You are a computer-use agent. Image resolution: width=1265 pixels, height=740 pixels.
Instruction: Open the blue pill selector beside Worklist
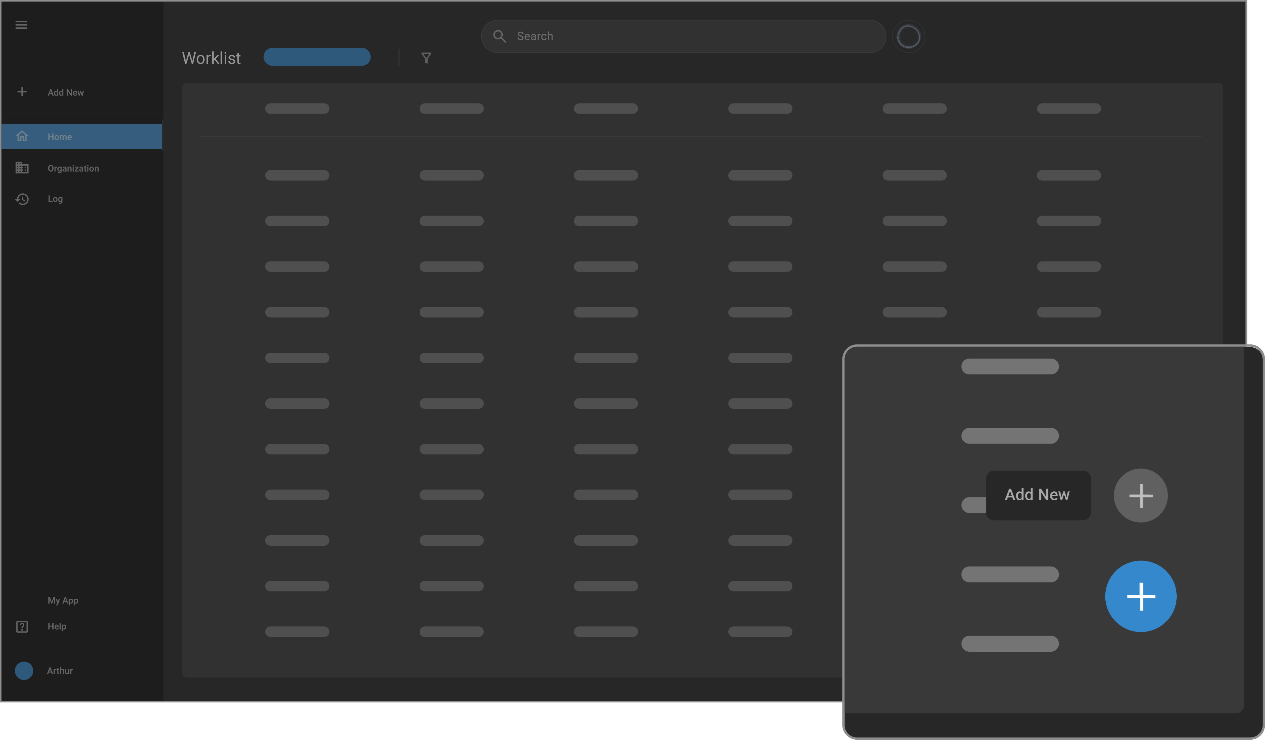pyautogui.click(x=317, y=57)
